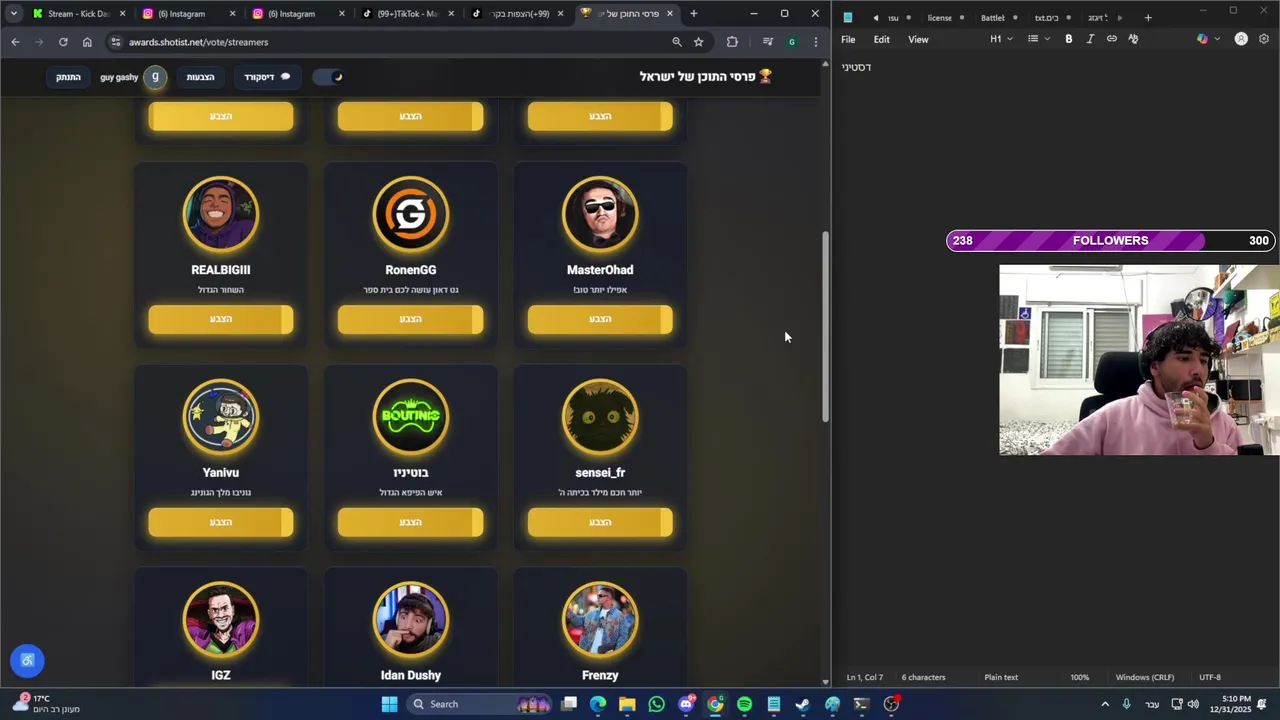
Task: Open Notepad Edit menu
Action: pyautogui.click(x=881, y=39)
